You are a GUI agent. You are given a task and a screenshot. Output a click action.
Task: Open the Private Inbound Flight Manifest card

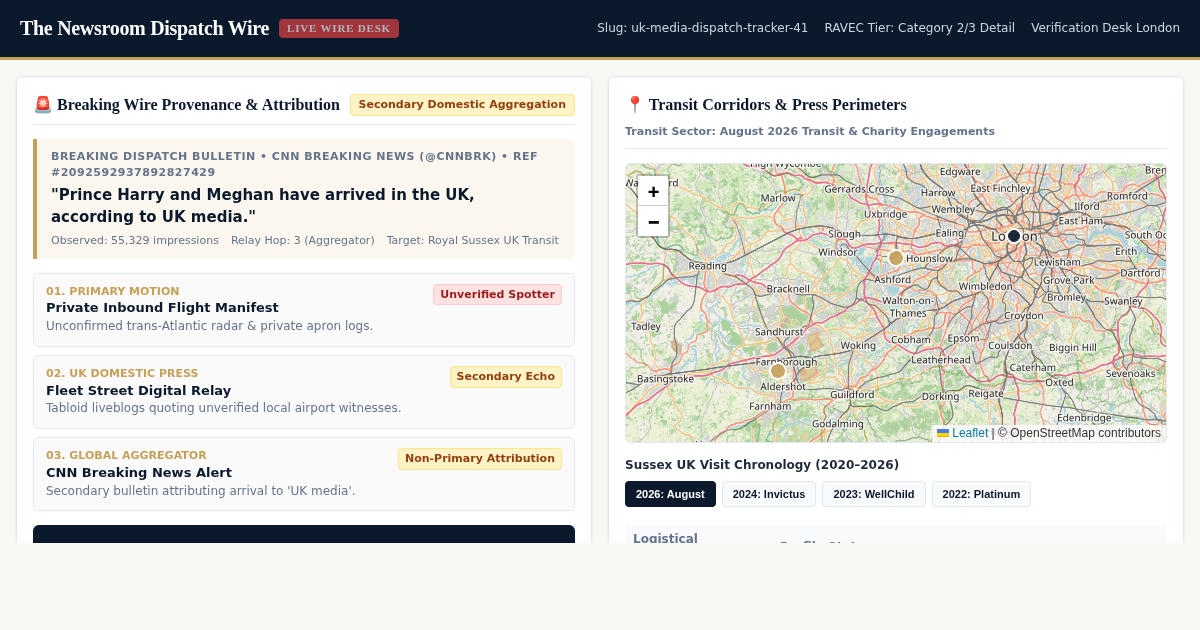(304, 310)
